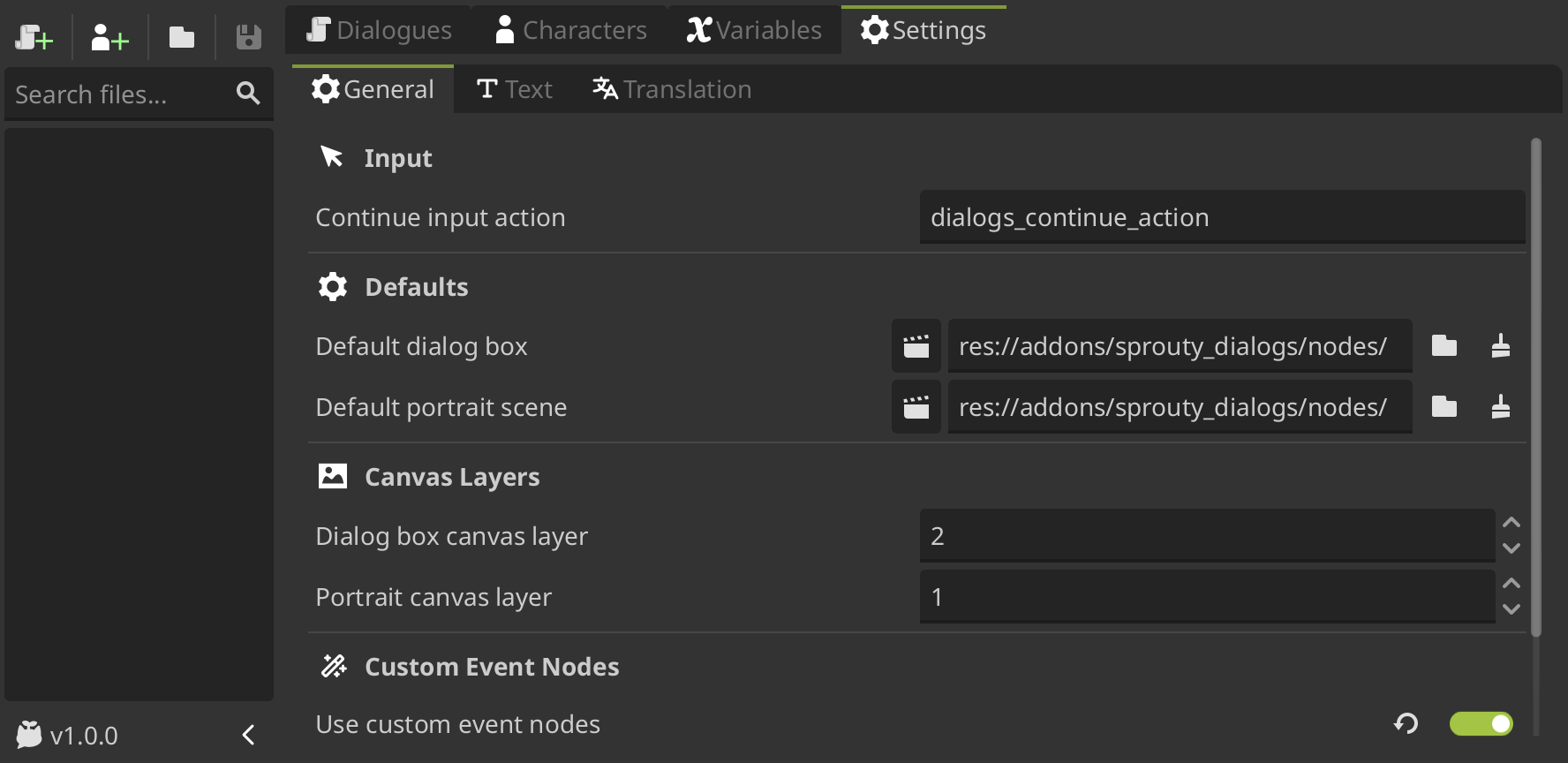Click the "Canvas Layers" heading
The image size is (1568, 763).
pyautogui.click(x=452, y=477)
